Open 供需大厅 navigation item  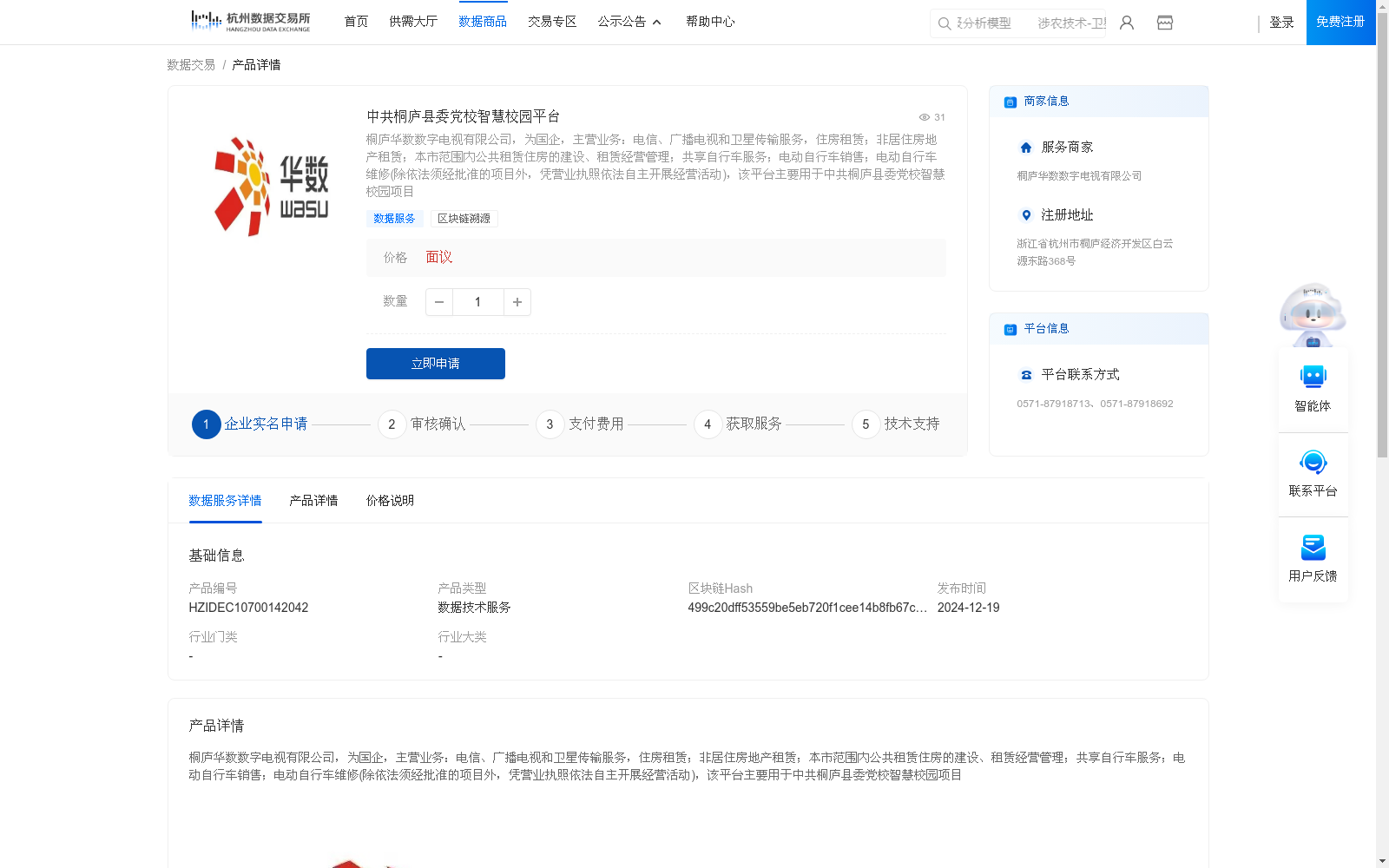click(x=413, y=22)
